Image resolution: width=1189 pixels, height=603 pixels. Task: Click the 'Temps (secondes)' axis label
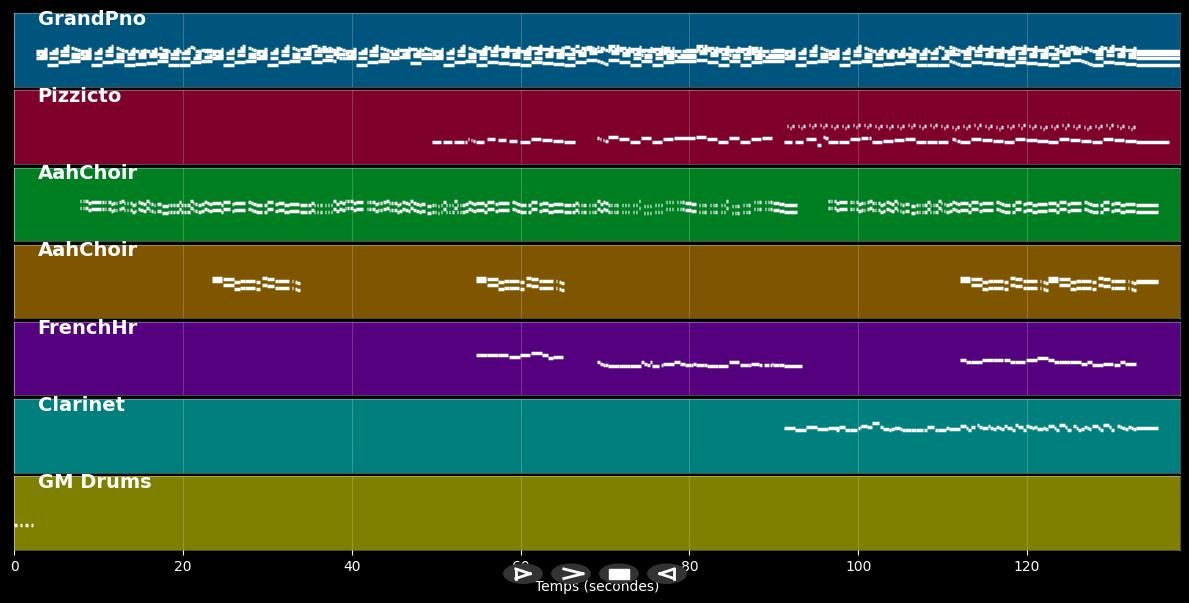coord(596,587)
